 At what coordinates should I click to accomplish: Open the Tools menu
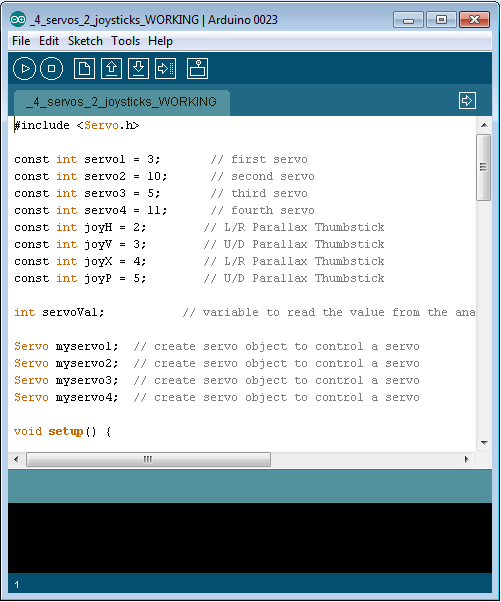tap(126, 41)
